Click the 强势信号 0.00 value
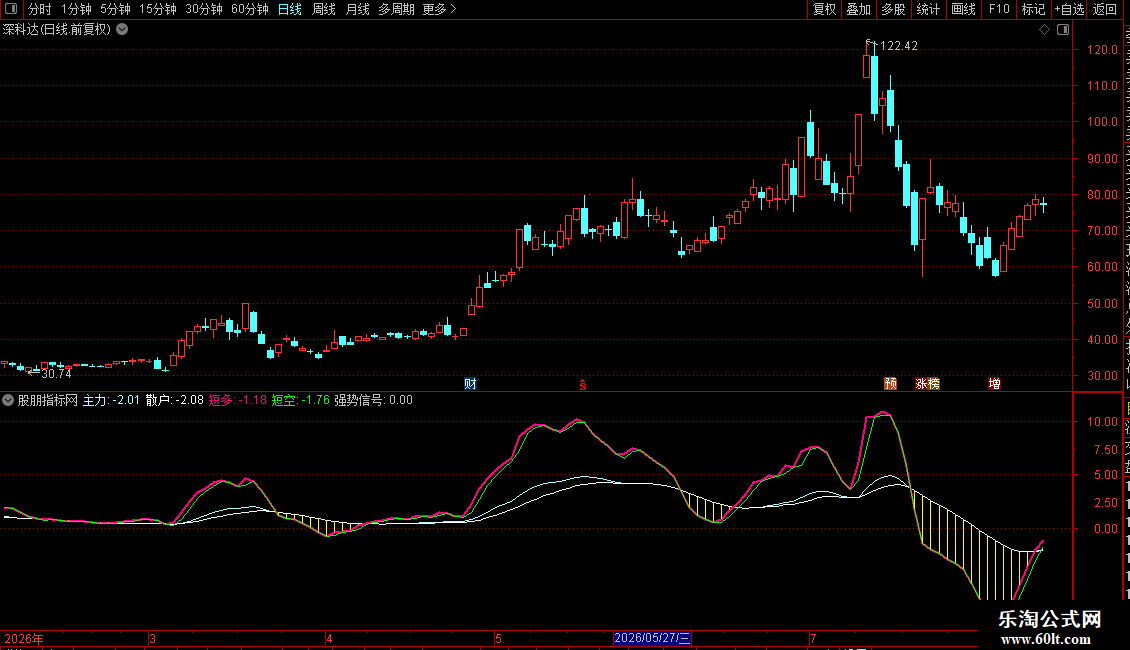This screenshot has height=650, width=1130. coord(373,400)
